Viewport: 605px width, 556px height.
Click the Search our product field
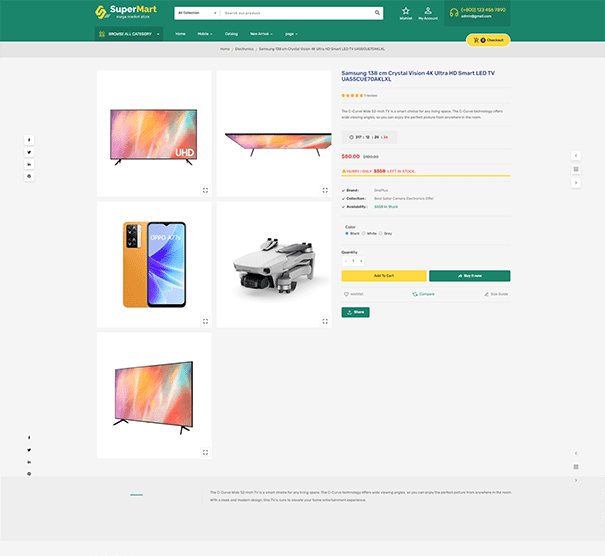297,13
